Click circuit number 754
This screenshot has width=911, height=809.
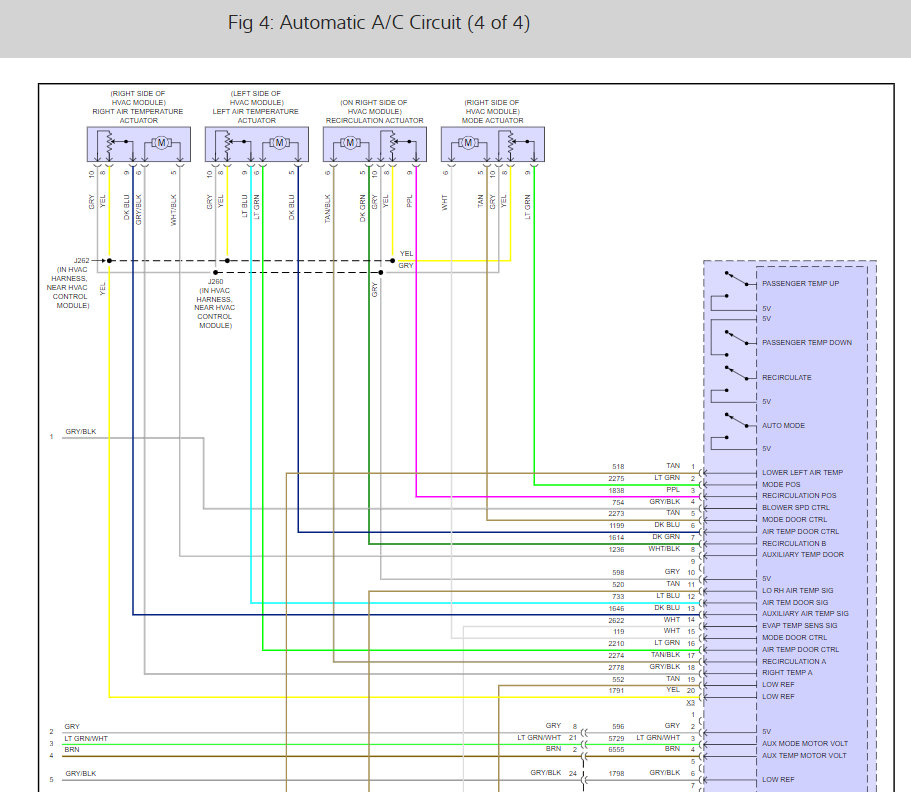[618, 503]
